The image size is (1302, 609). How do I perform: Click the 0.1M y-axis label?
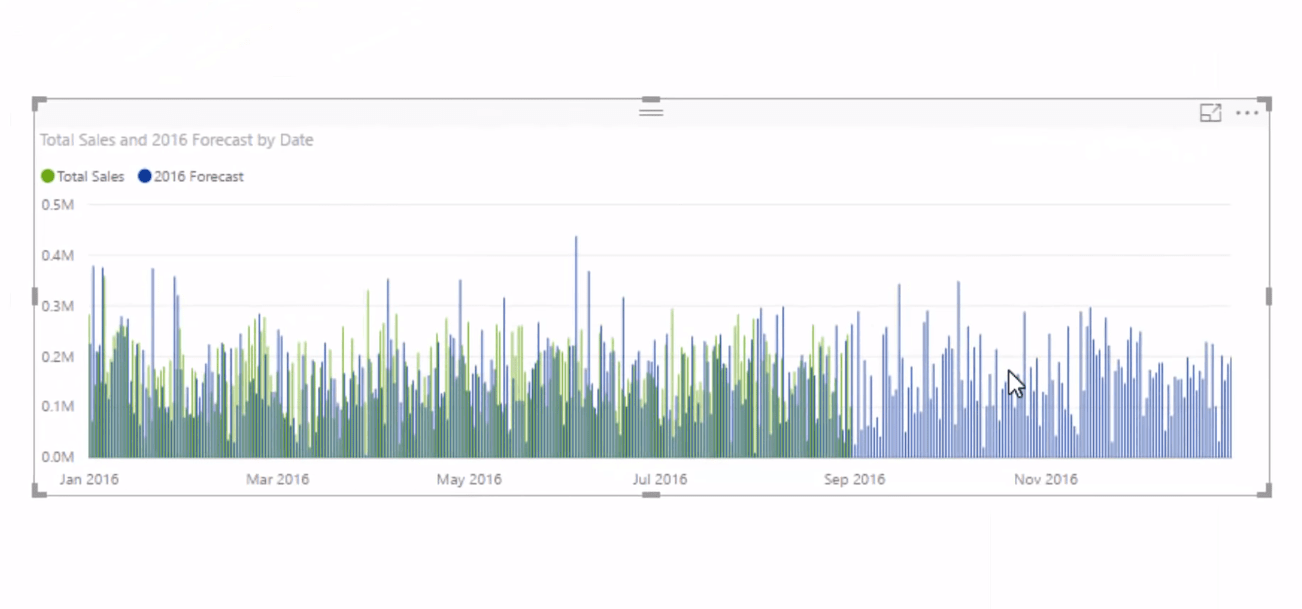(57, 407)
